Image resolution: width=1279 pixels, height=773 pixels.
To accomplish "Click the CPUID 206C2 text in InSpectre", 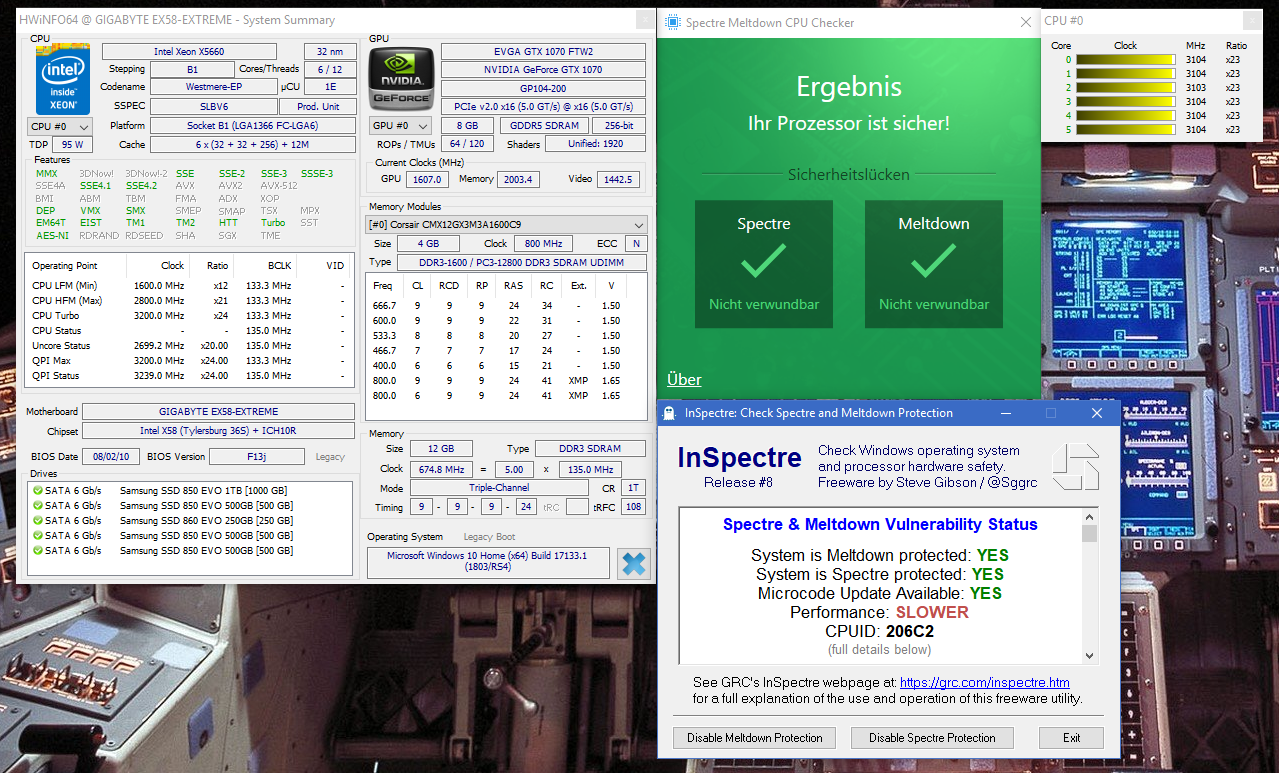I will [880, 631].
